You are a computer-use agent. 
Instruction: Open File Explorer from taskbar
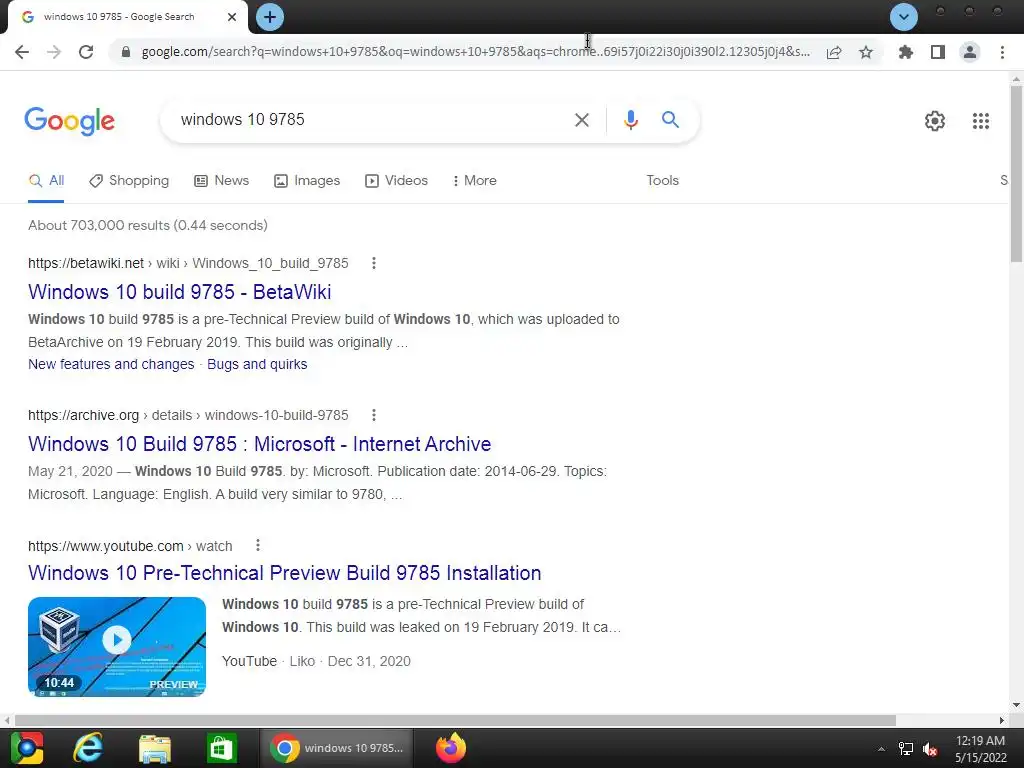coord(155,748)
